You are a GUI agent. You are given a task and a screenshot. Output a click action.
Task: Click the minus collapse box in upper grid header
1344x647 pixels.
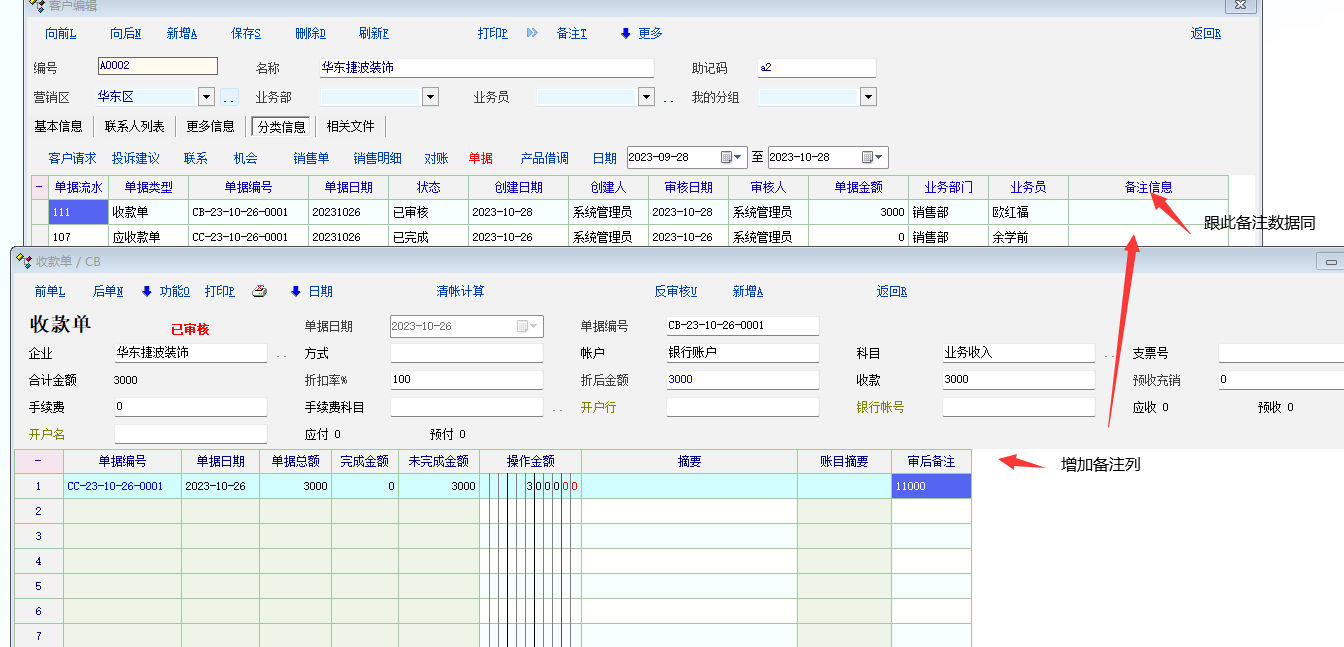pos(39,187)
